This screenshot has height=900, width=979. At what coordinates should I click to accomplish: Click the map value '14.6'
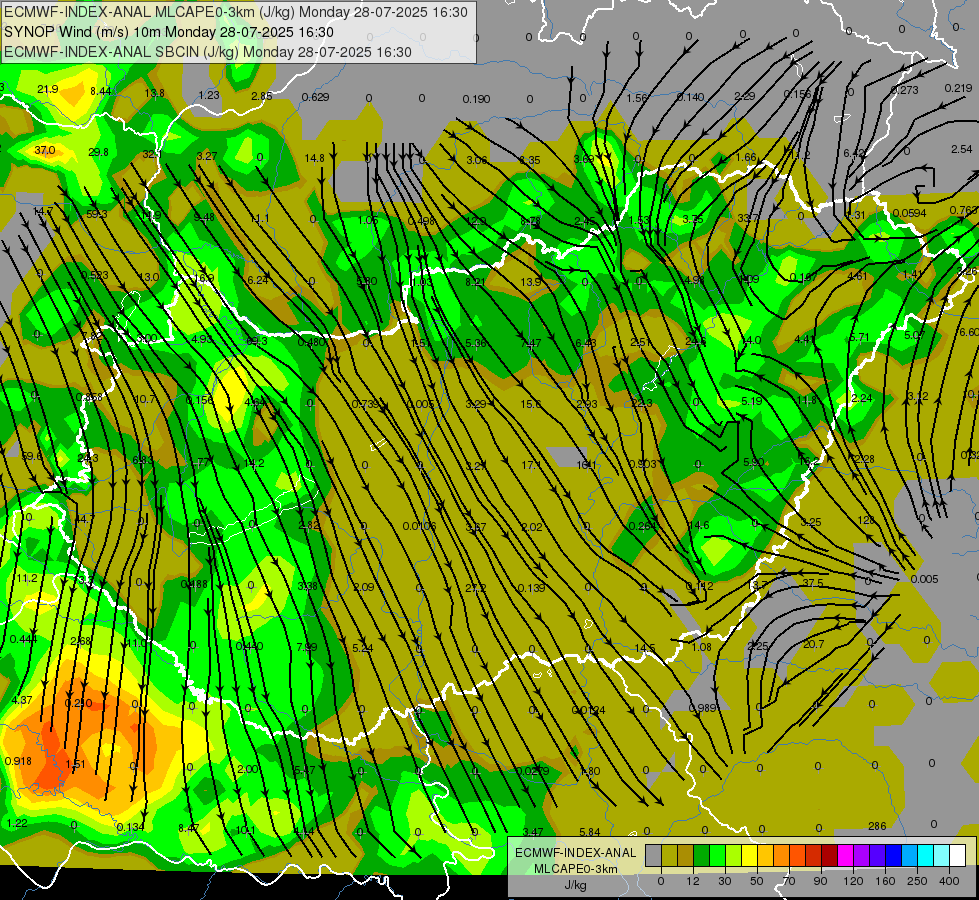coord(699,525)
